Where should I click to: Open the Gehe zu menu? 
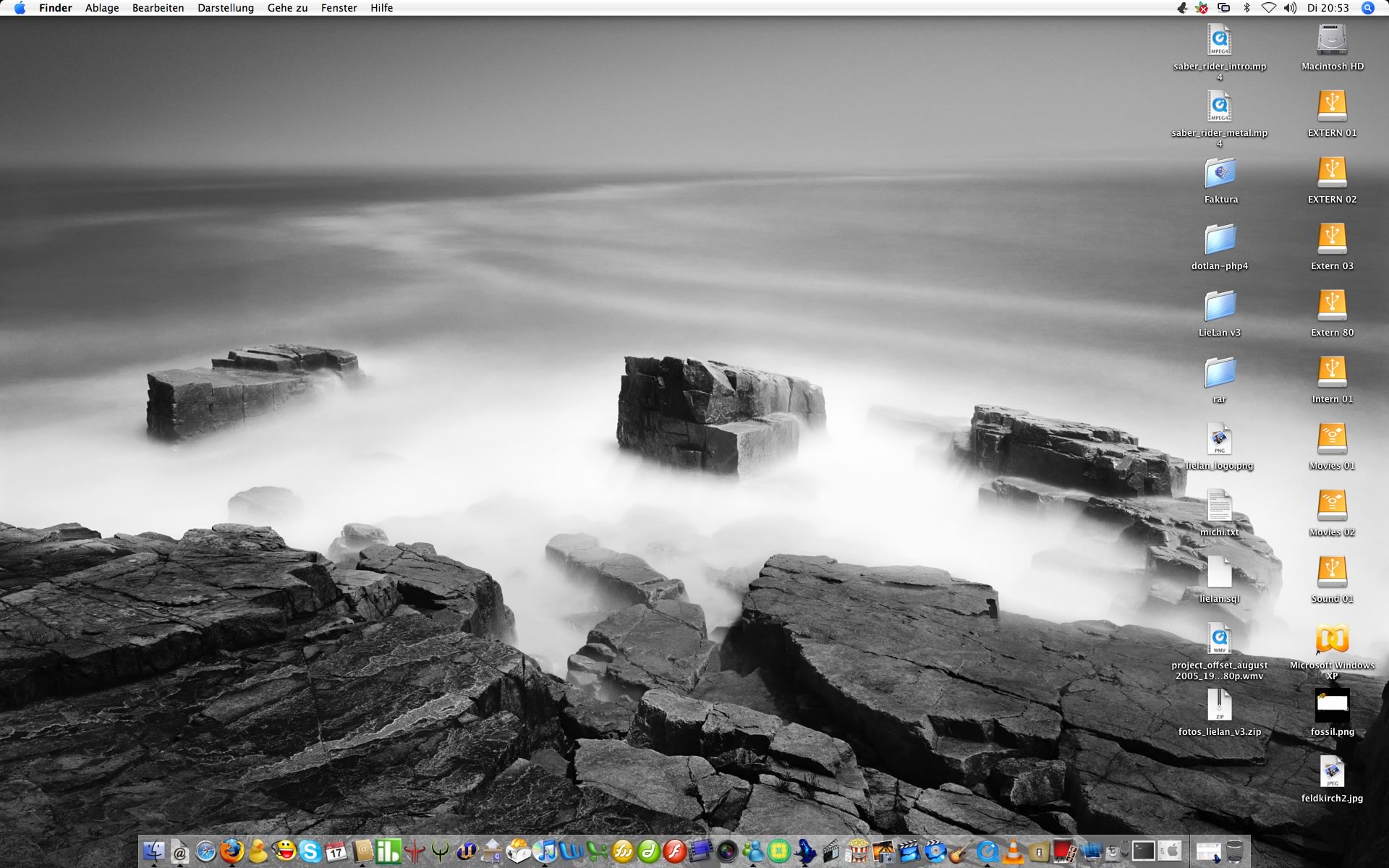(x=287, y=8)
